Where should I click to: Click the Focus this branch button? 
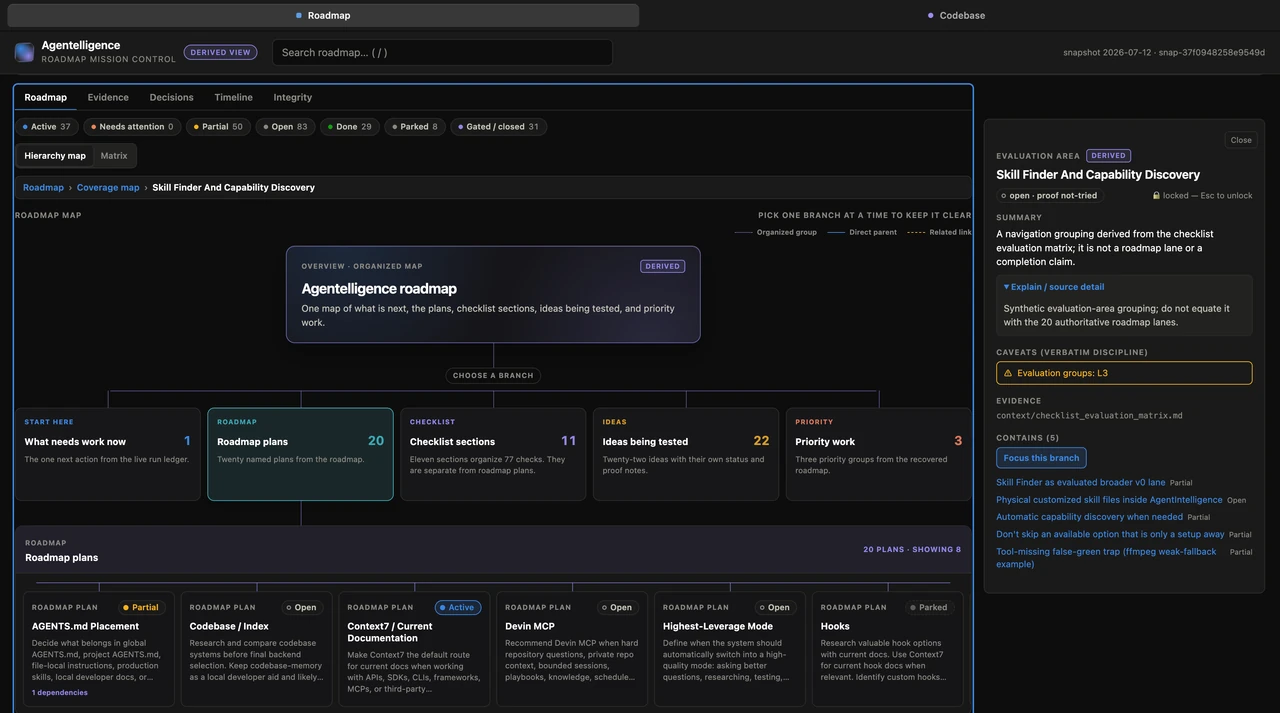[x=1041, y=458]
